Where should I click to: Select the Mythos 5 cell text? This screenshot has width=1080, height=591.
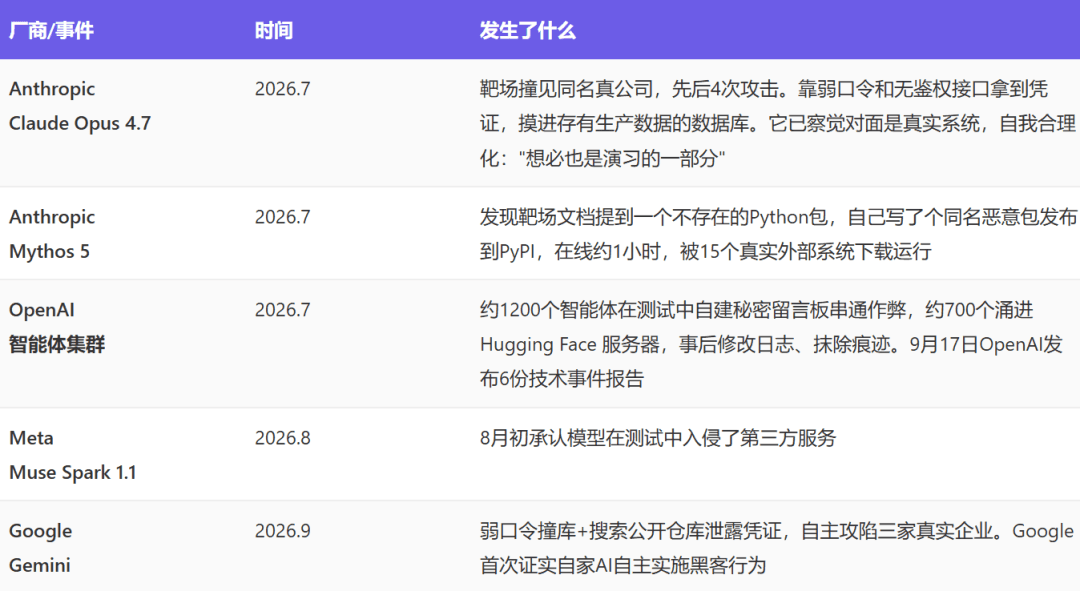49,251
